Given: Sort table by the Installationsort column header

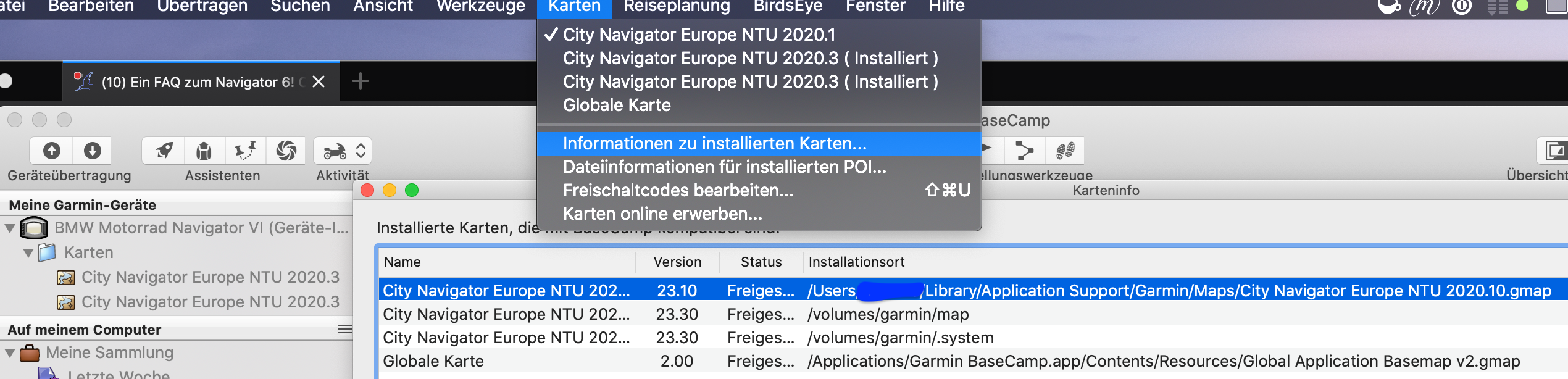Looking at the screenshot, I should [x=1185, y=262].
